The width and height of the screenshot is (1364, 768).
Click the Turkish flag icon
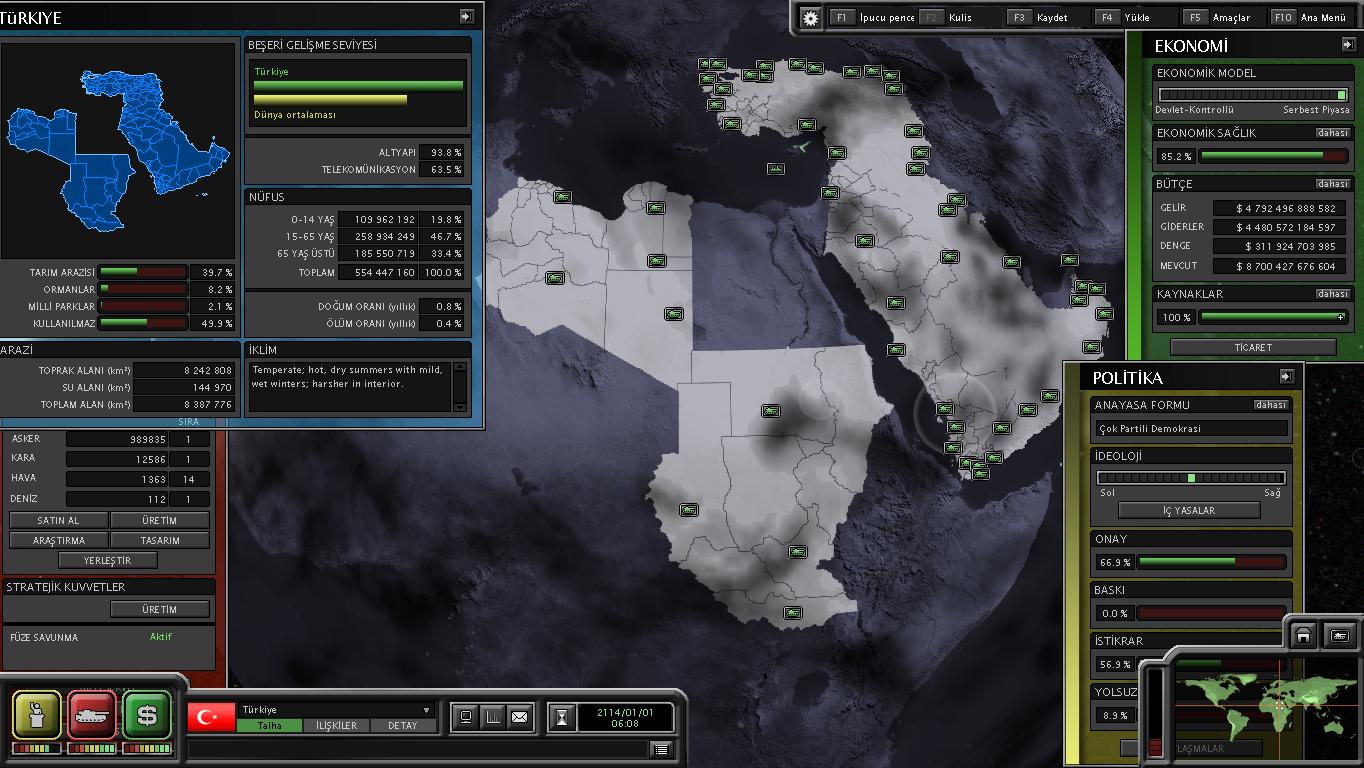click(209, 717)
